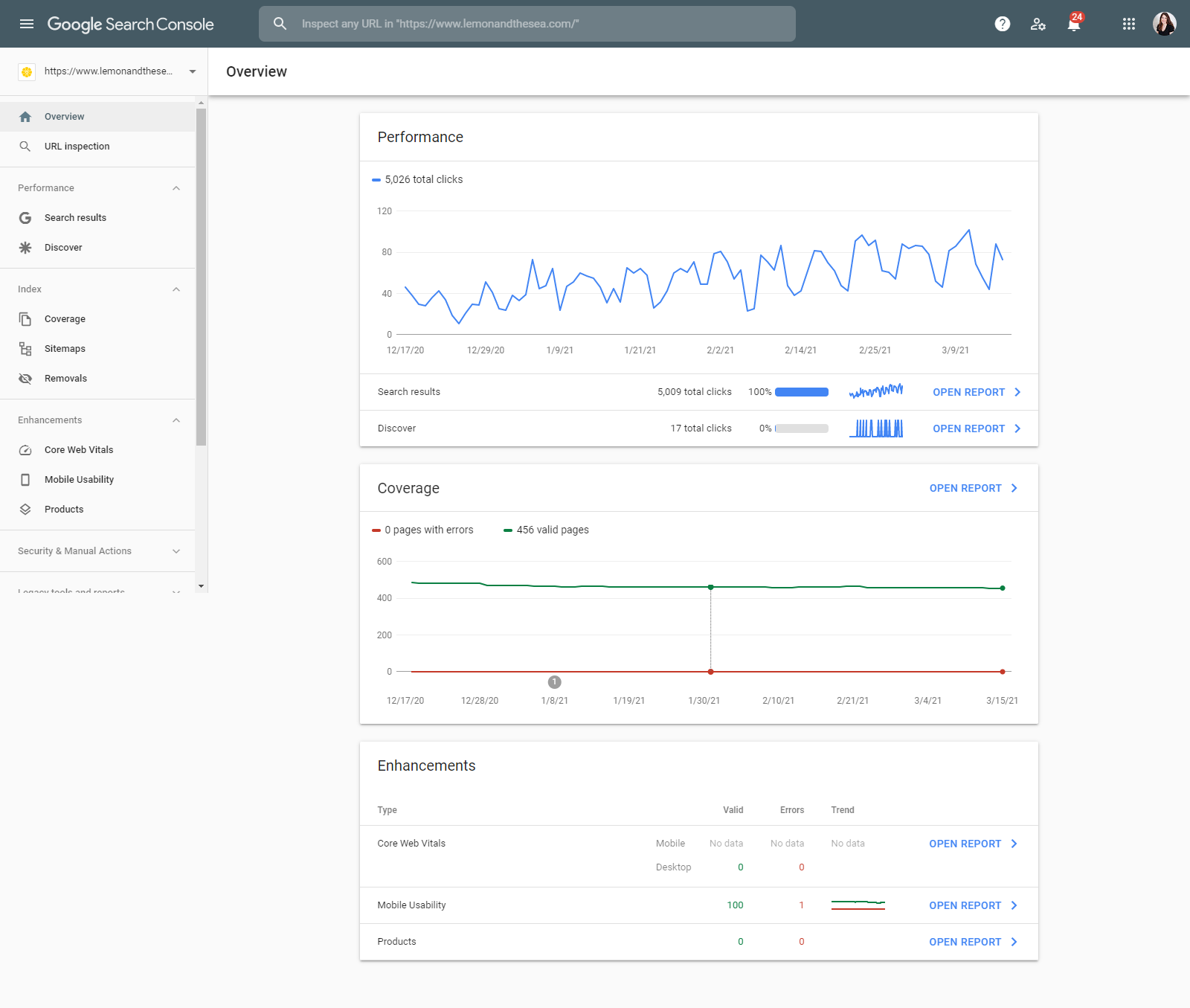Viewport: 1190px width, 1008px height.
Task: Click the '17 total clicks' value
Action: point(701,428)
